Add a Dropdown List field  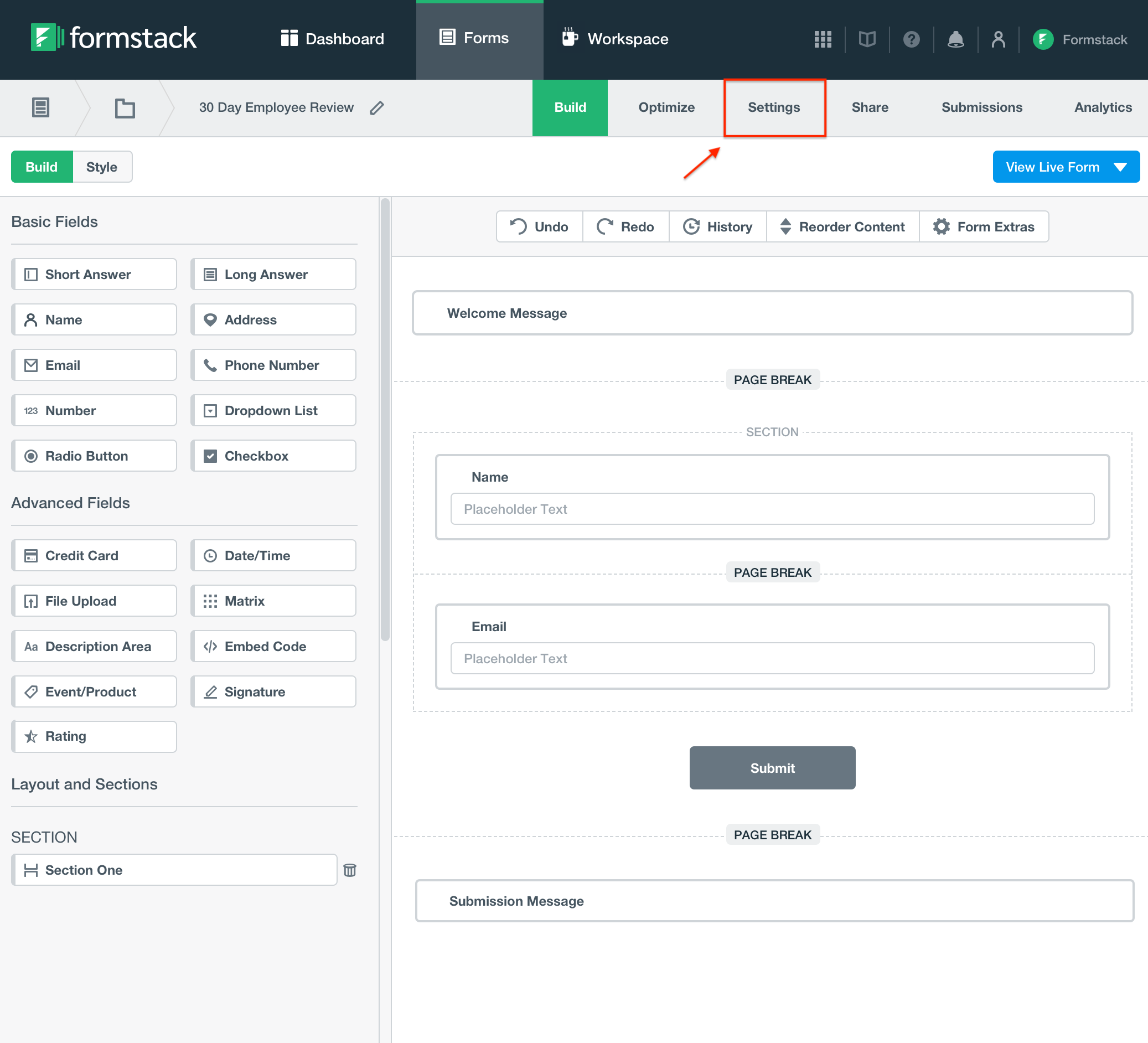point(273,410)
